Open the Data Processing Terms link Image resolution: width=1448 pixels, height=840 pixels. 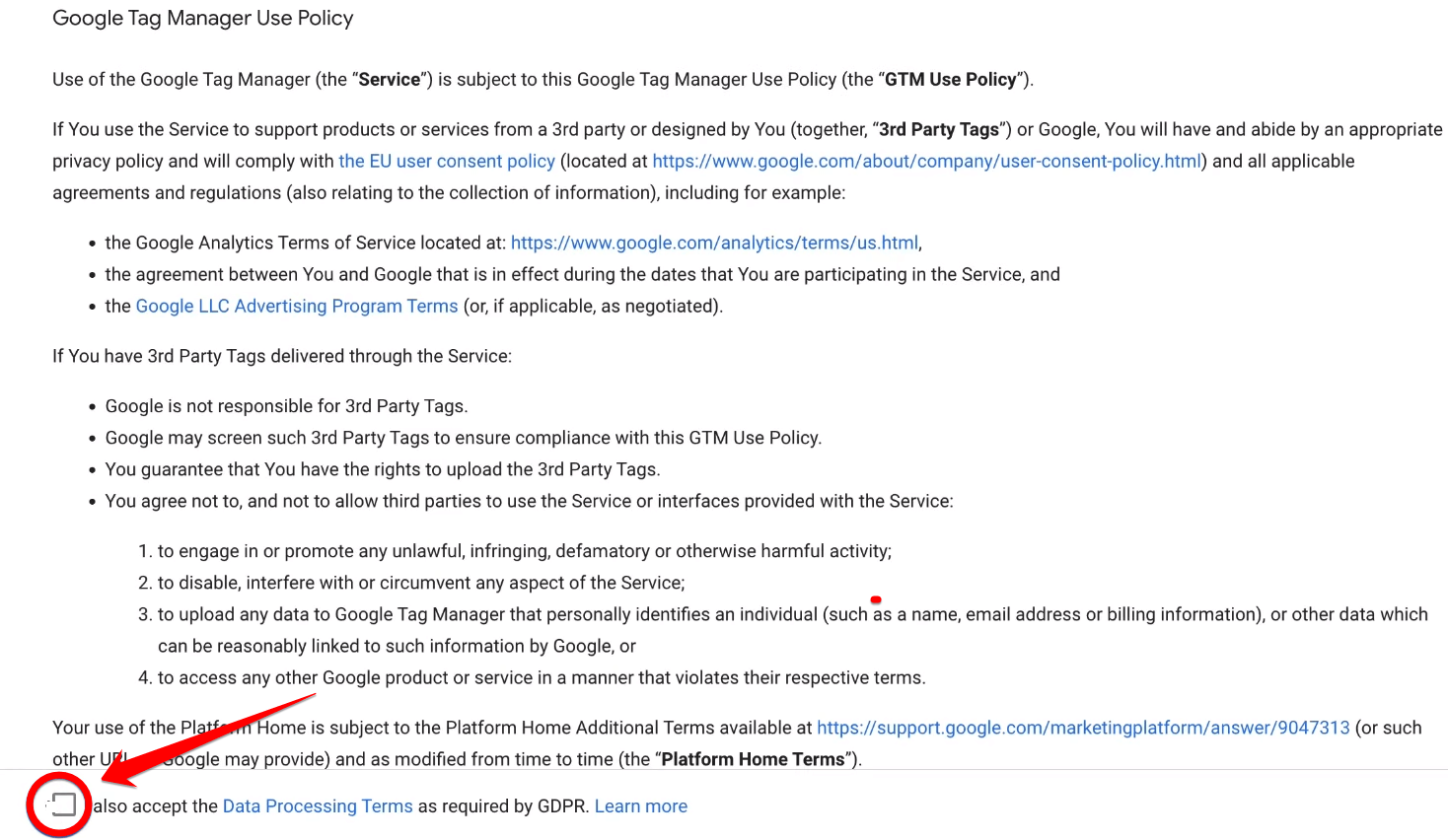(x=318, y=806)
